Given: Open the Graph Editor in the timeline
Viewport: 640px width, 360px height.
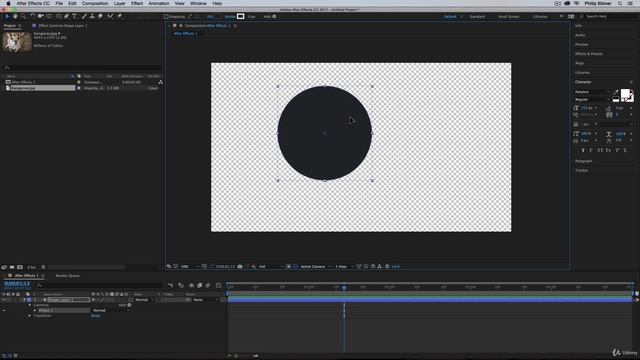Looking at the screenshot, I should 218,285.
